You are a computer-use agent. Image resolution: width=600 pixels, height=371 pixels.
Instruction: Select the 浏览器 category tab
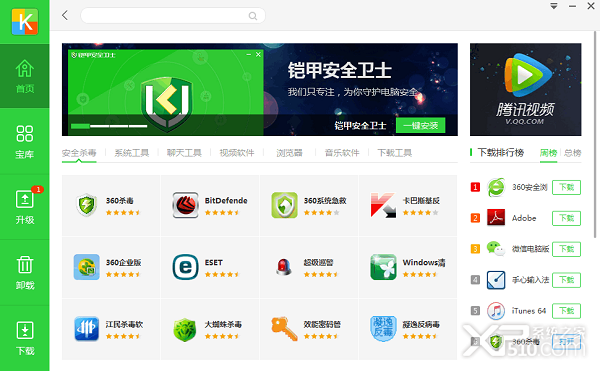point(289,153)
